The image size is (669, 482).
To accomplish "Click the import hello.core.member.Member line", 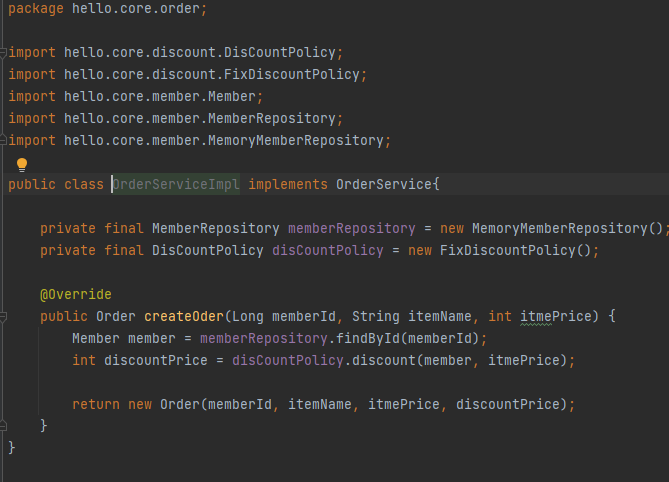I will (x=136, y=96).
